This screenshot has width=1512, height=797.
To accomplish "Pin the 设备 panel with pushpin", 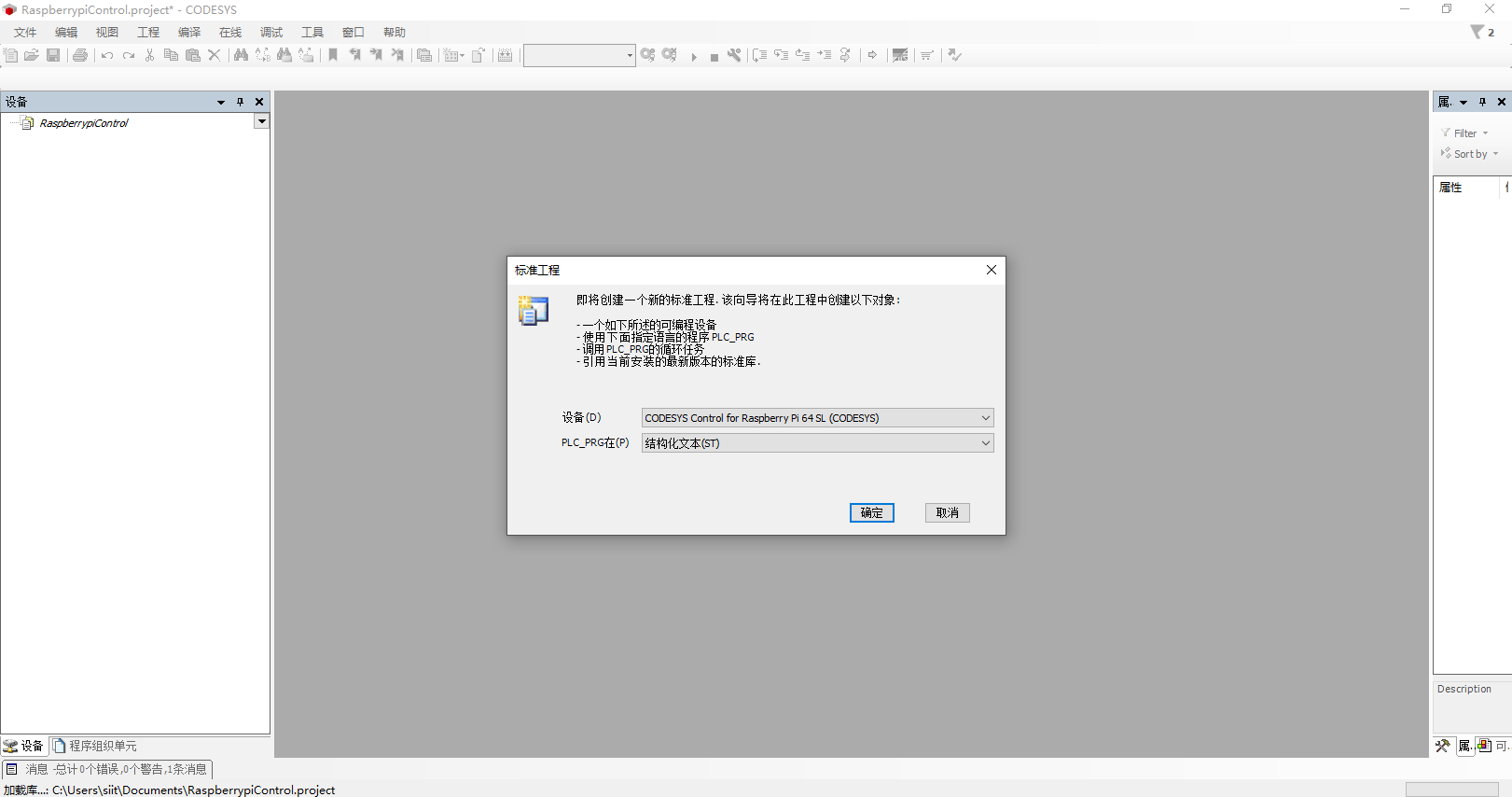I will pos(240,102).
